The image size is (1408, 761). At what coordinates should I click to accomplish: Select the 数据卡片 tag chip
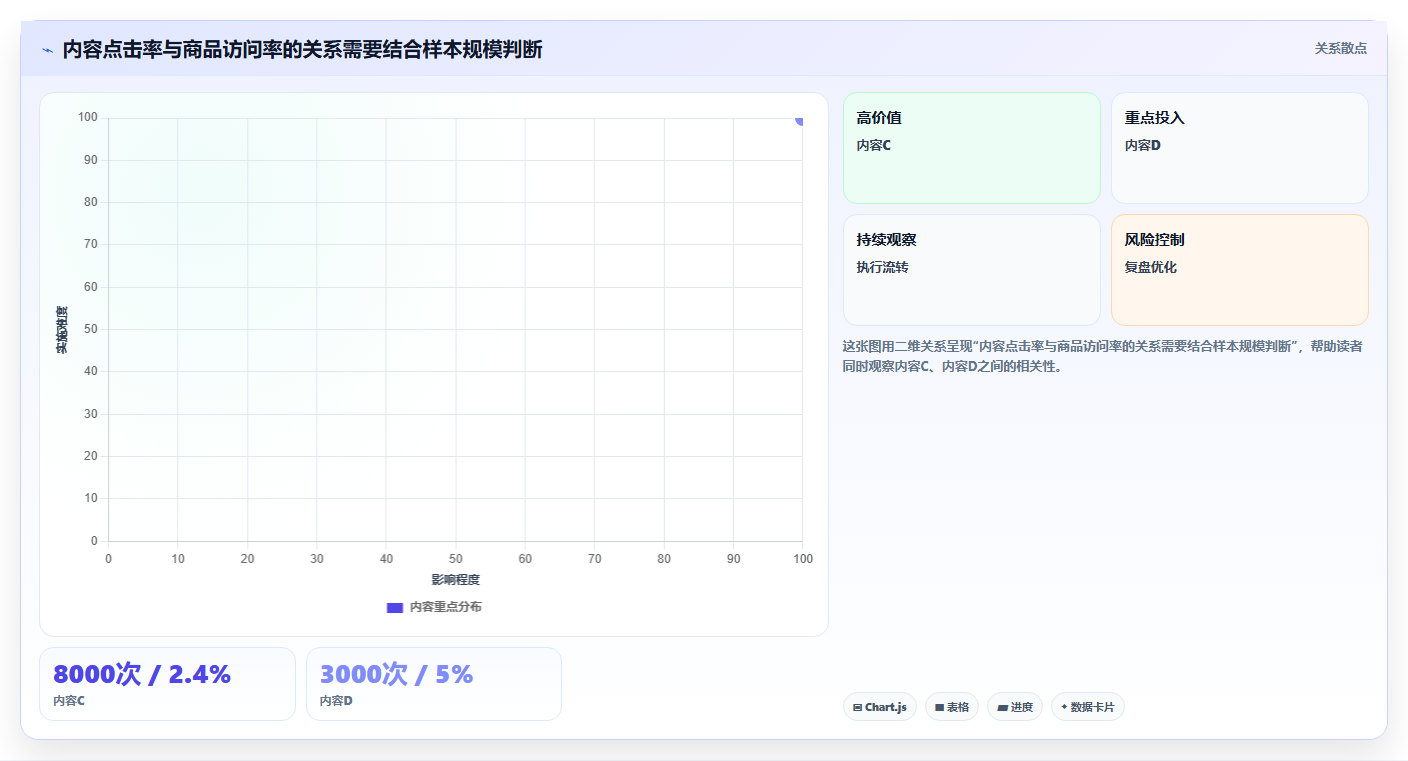1088,707
